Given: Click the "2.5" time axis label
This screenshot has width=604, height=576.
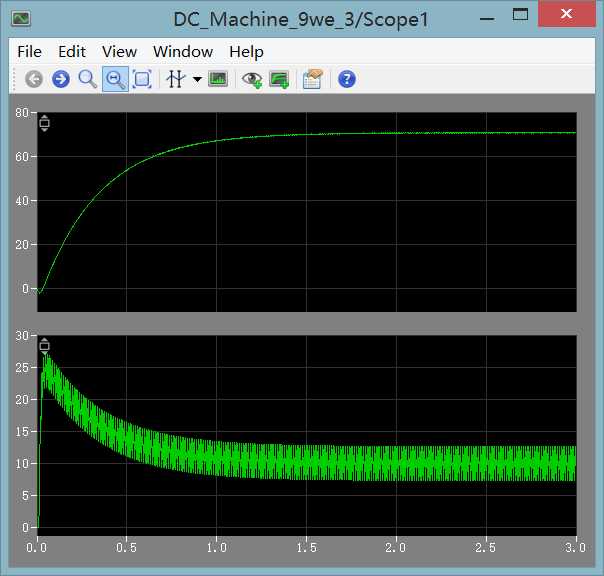Looking at the screenshot, I should coord(486,547).
